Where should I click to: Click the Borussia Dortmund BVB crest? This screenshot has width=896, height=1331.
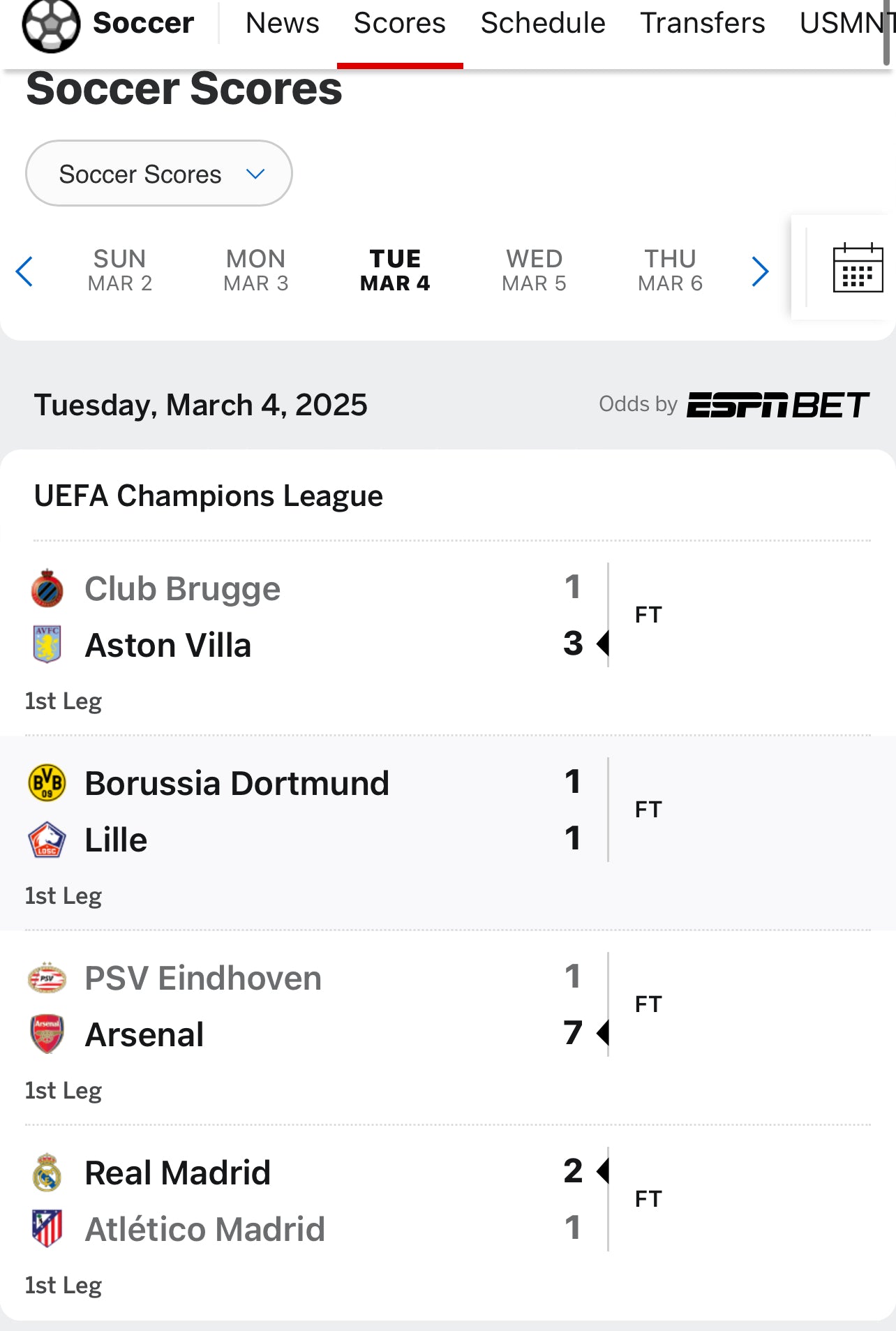[x=47, y=782]
